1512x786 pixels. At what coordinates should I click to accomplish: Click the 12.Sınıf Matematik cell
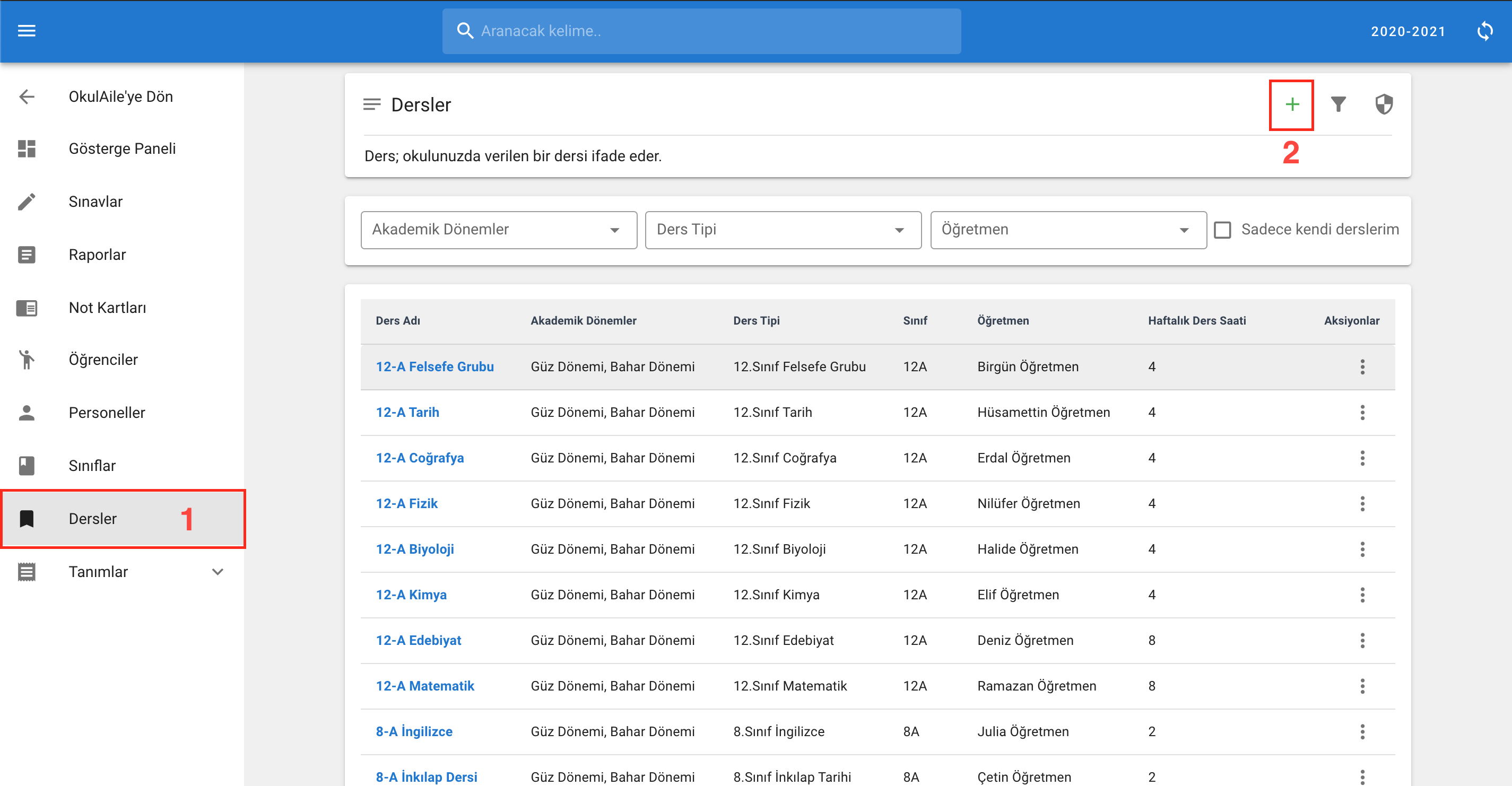pos(790,686)
